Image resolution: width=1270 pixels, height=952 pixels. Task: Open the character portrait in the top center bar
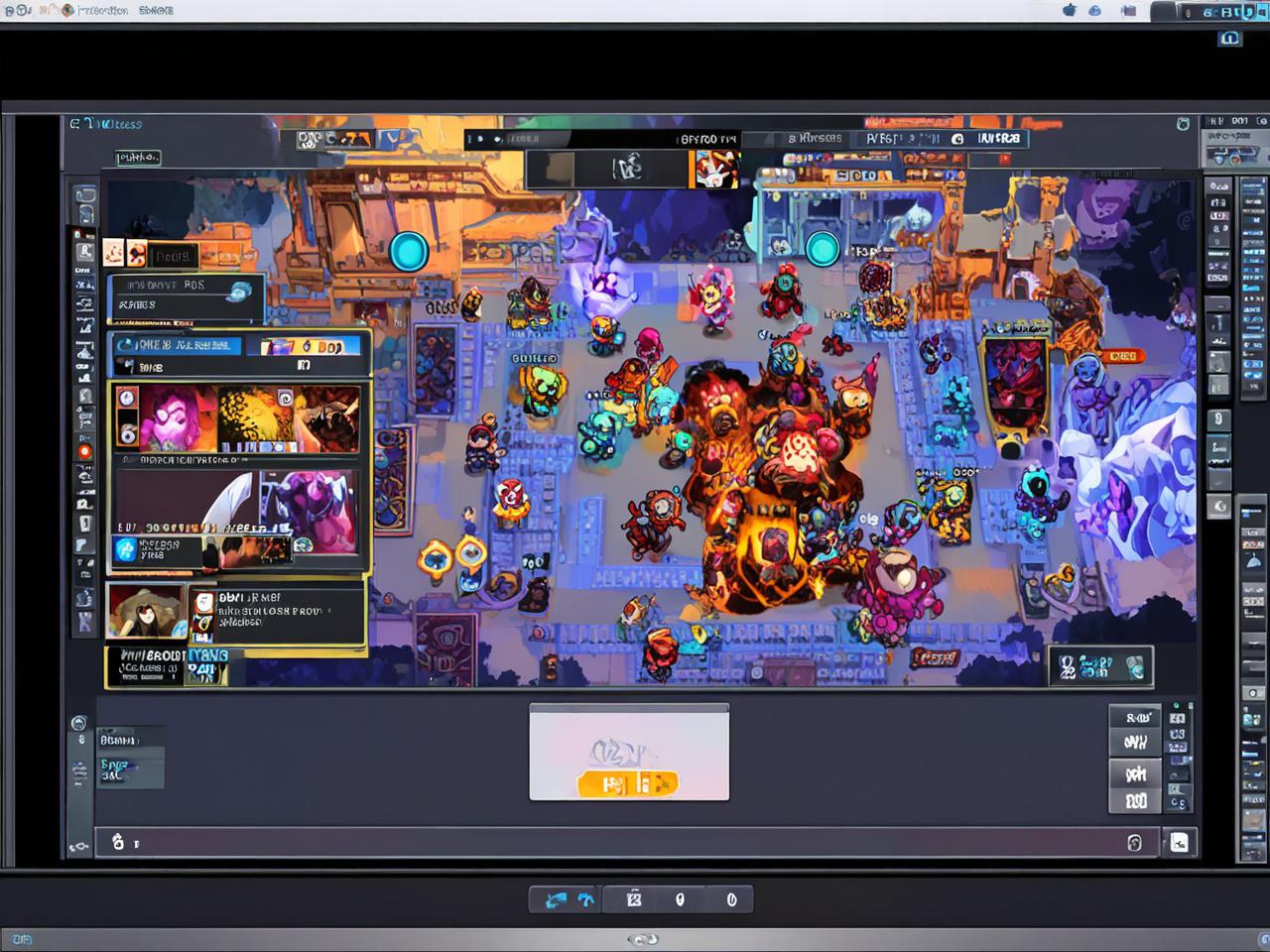click(714, 169)
